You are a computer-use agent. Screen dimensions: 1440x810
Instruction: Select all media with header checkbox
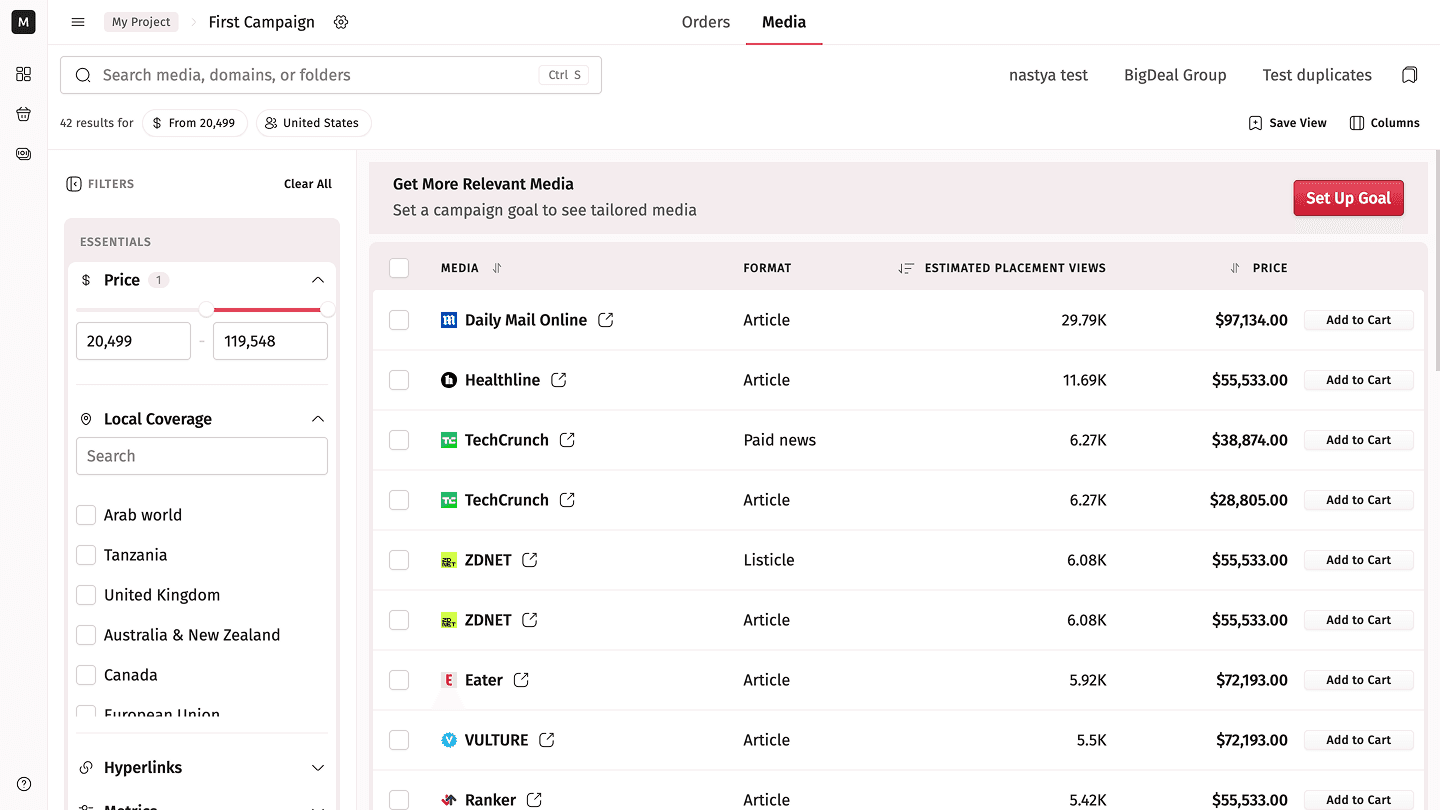tap(399, 268)
